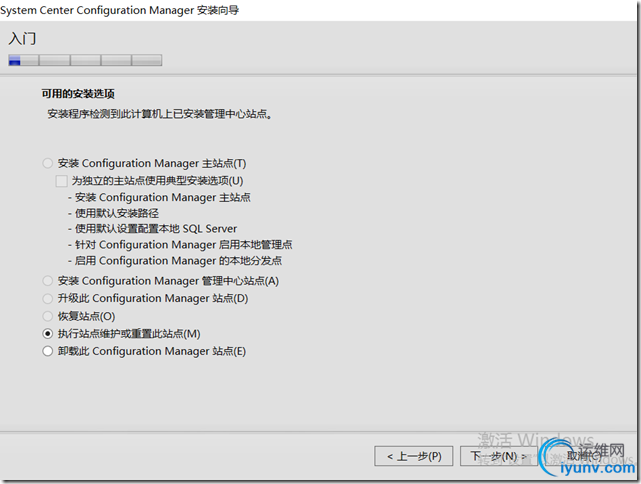
Task: Click the 安装程序检测到此计算机上已安装管理中心站点 text
Action: (x=159, y=114)
